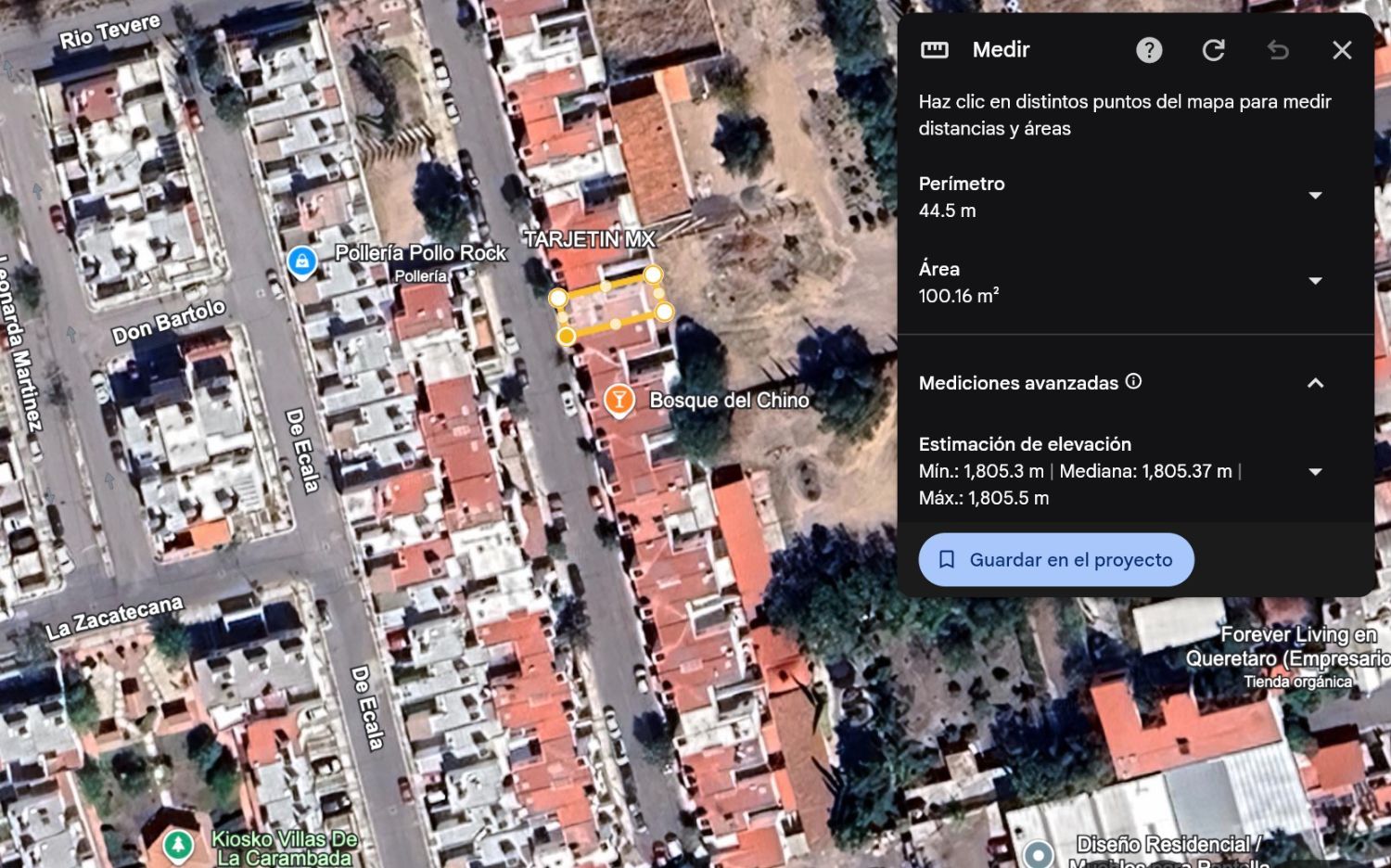Click the Bosque del Chino place label
Image resolution: width=1391 pixels, height=868 pixels.
point(729,401)
